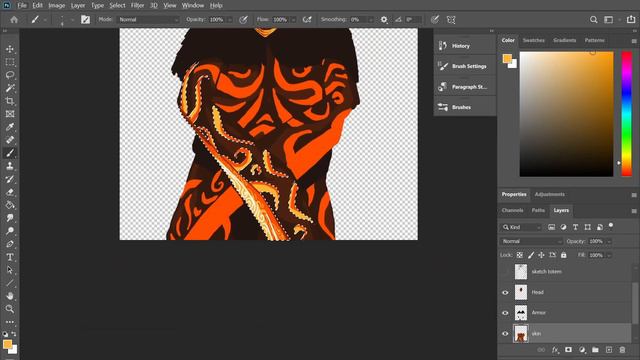
Task: Hide the Armor layer
Action: 505,313
